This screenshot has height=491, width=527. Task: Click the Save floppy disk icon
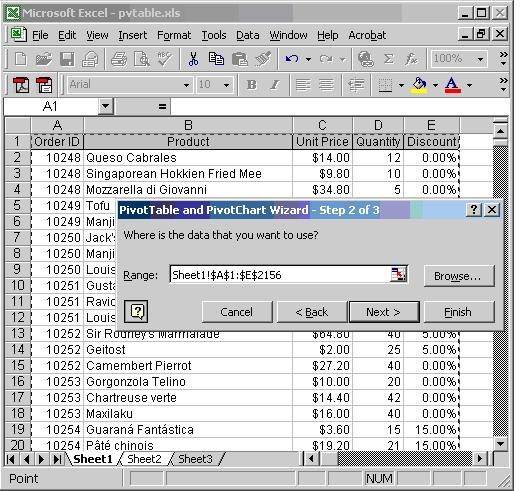pyautogui.click(x=67, y=59)
